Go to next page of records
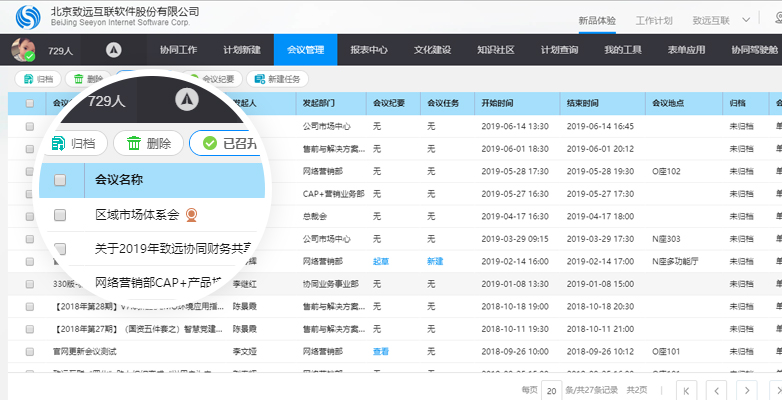 (746, 389)
